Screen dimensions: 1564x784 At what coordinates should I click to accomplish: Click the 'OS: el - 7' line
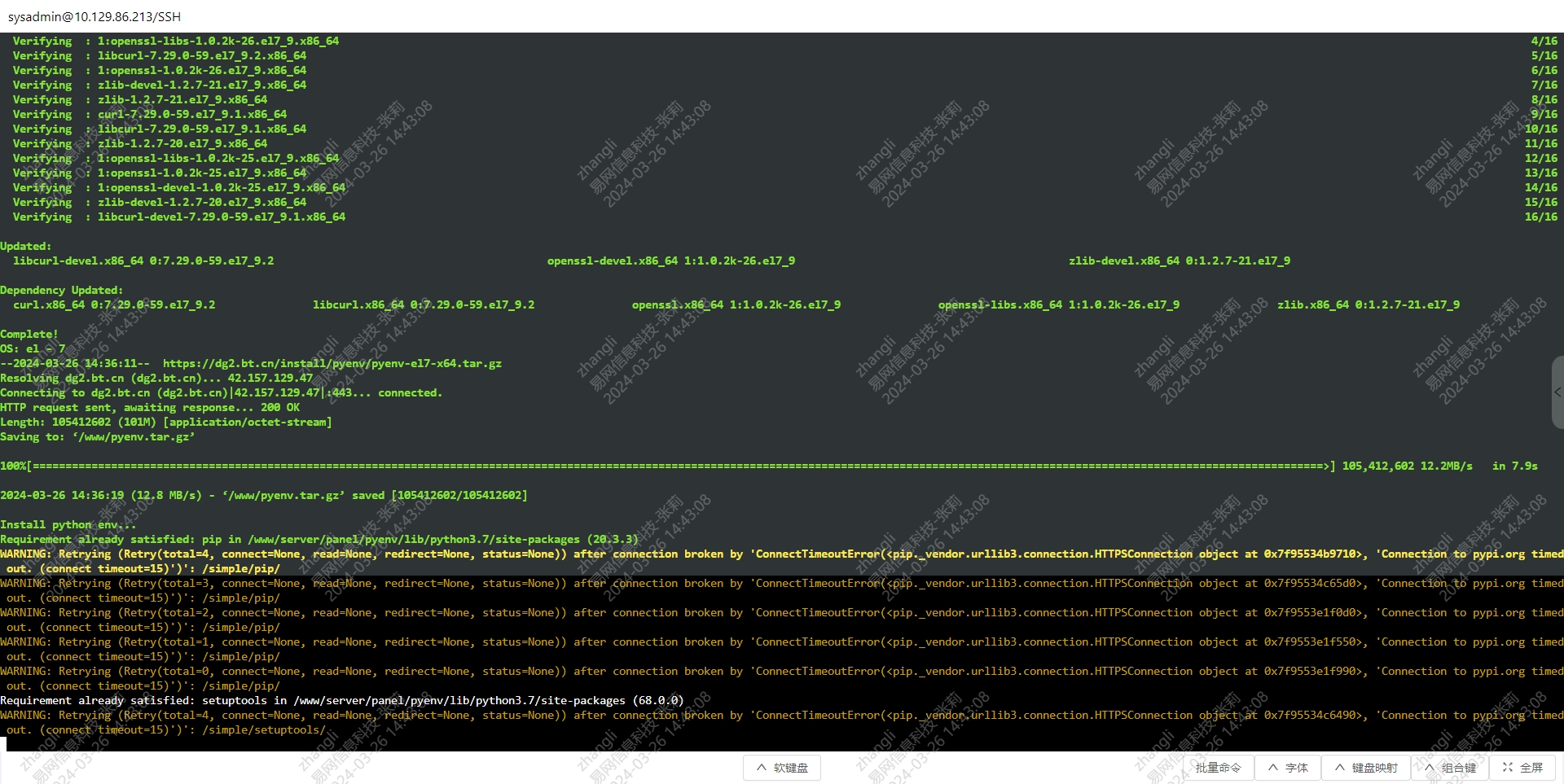click(x=33, y=348)
